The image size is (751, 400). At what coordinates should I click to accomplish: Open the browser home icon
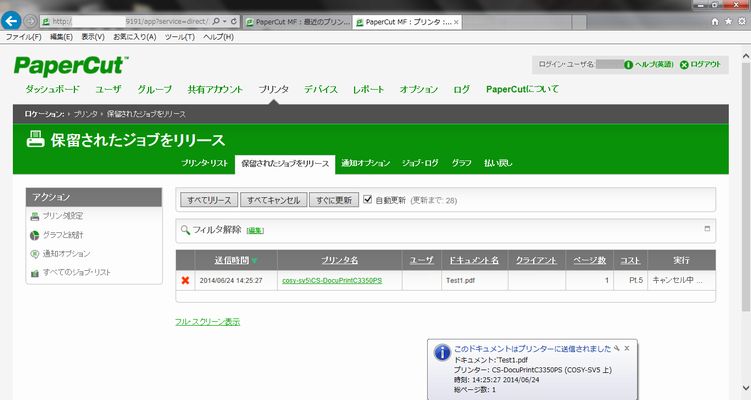pyautogui.click(x=715, y=22)
